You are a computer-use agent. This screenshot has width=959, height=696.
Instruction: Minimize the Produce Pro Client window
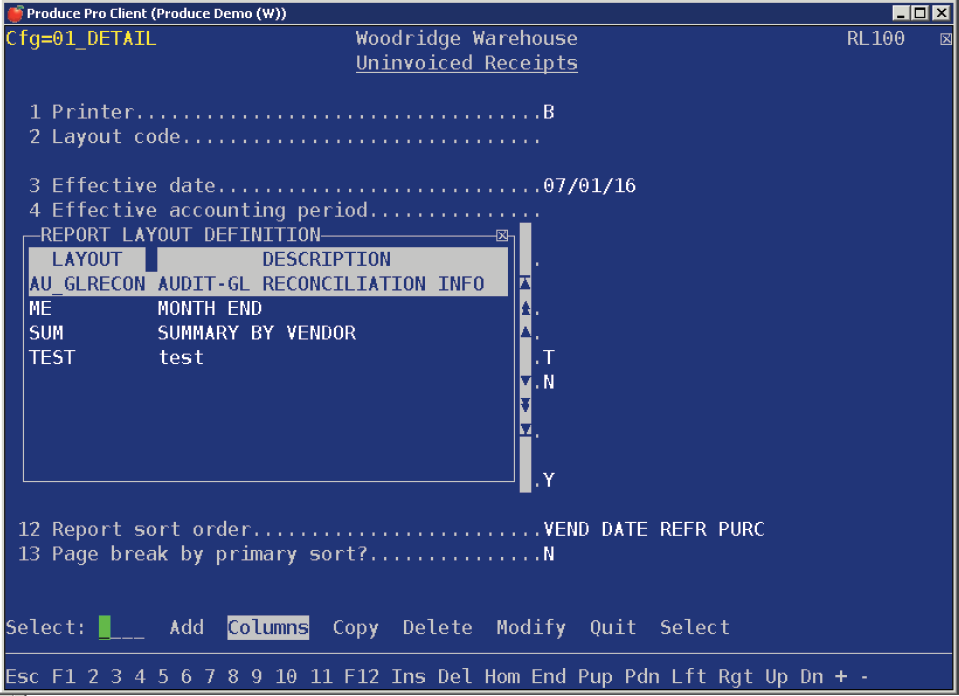pos(900,13)
